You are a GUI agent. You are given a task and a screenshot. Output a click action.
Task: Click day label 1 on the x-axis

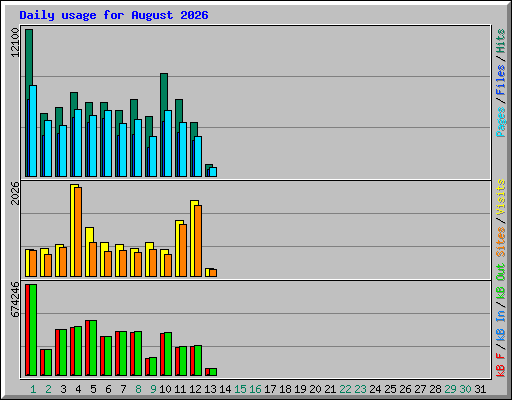pos(33,389)
